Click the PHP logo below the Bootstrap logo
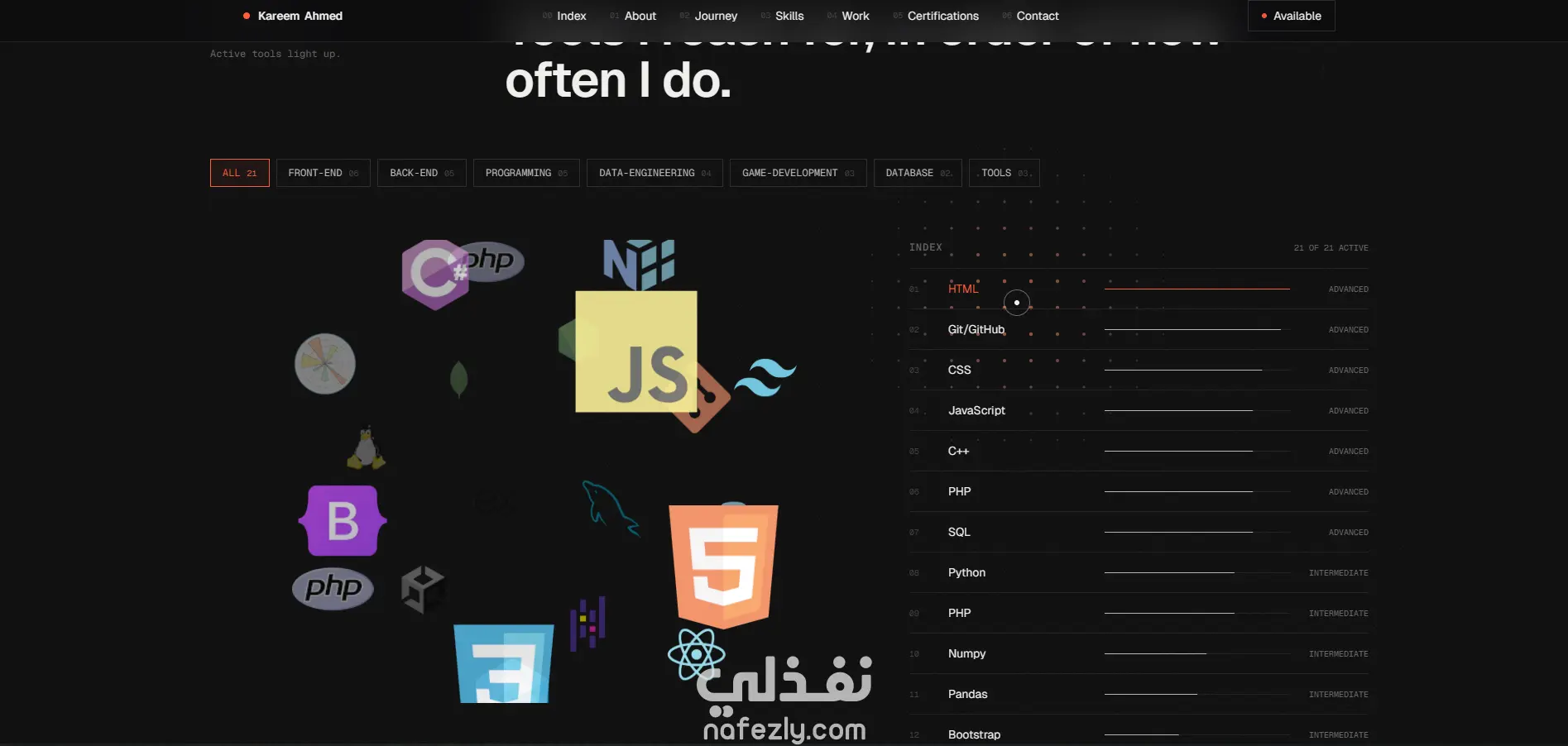This screenshot has width=1568, height=746. [333, 588]
